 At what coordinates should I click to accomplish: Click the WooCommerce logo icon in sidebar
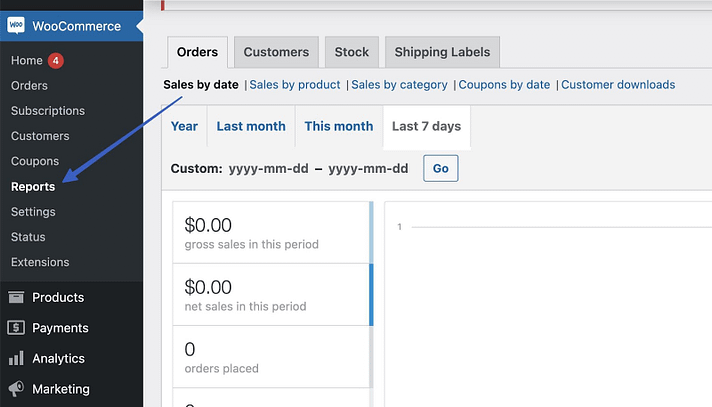(x=17, y=26)
